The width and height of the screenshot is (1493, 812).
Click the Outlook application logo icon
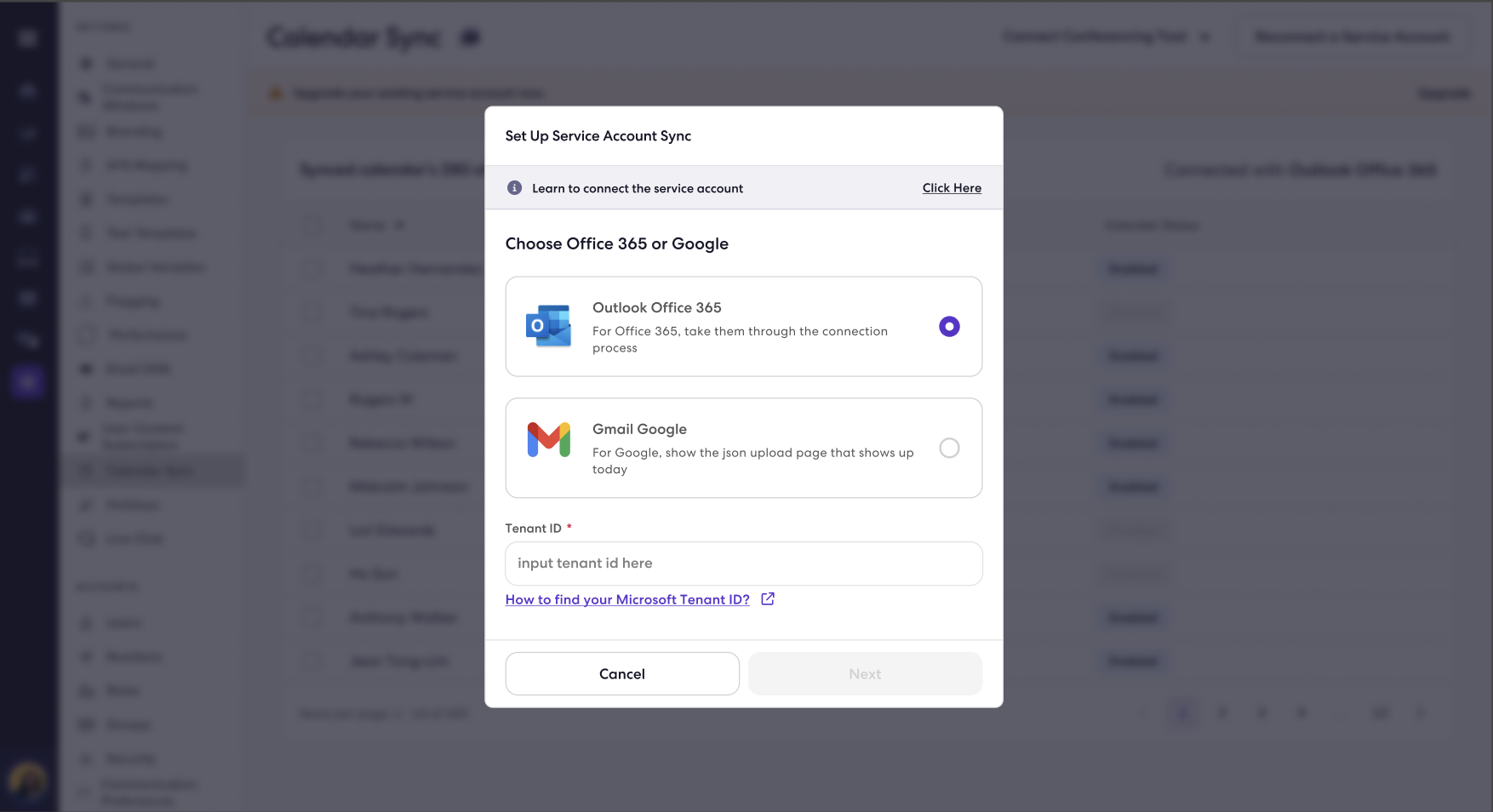click(x=548, y=326)
